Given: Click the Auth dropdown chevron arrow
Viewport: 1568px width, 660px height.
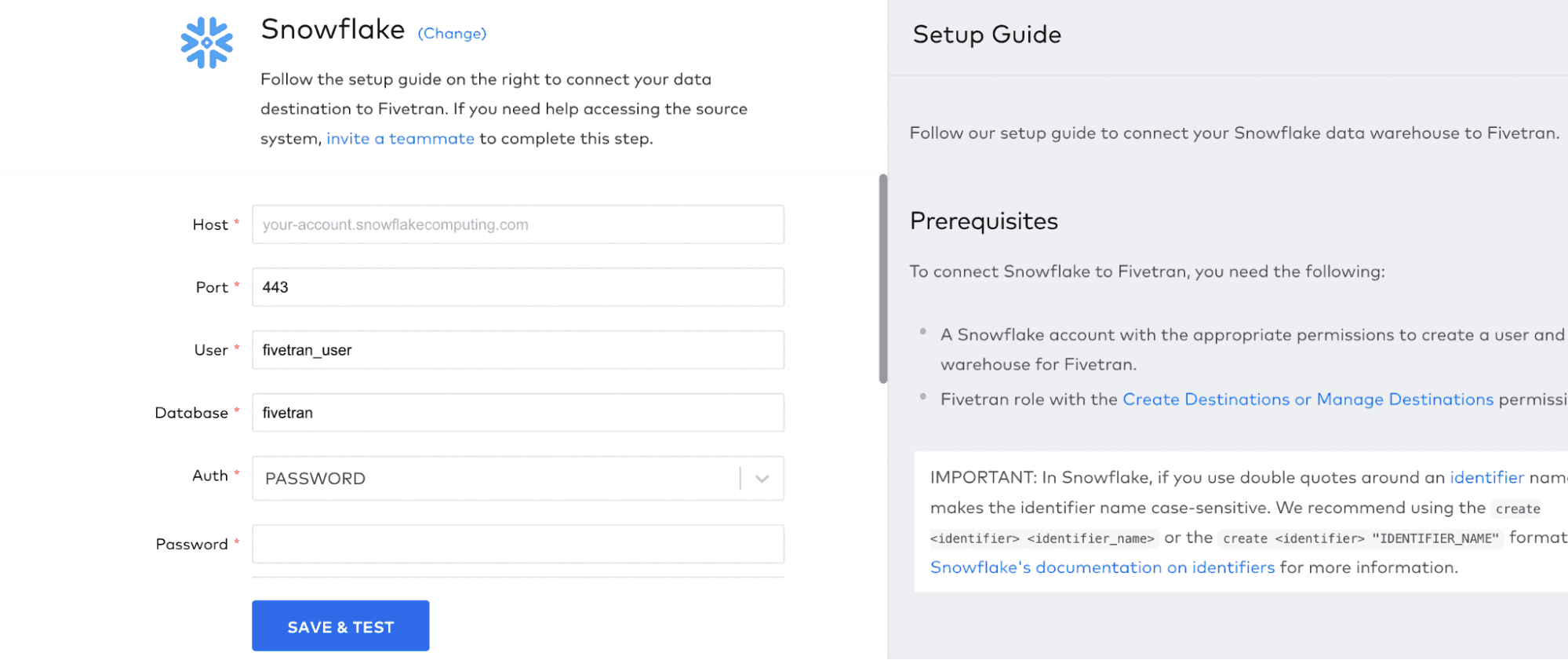Looking at the screenshot, I should 762,479.
